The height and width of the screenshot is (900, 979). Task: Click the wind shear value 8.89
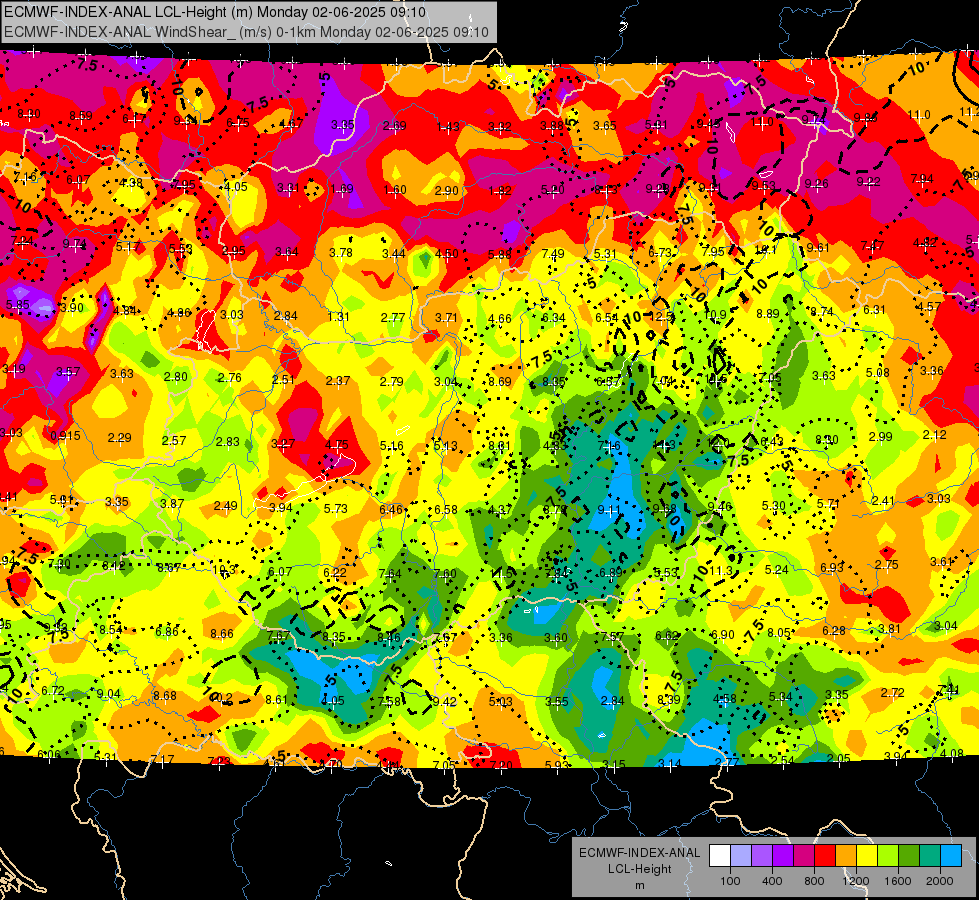point(768,314)
